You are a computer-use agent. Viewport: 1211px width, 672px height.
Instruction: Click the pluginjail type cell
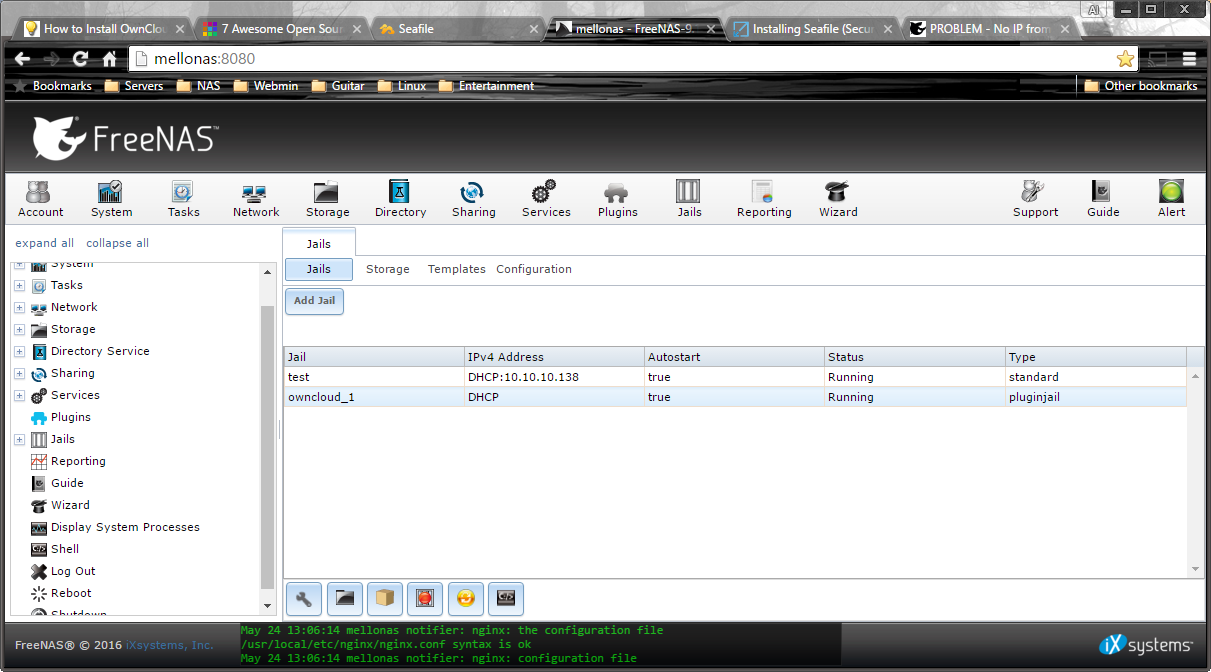point(1096,397)
